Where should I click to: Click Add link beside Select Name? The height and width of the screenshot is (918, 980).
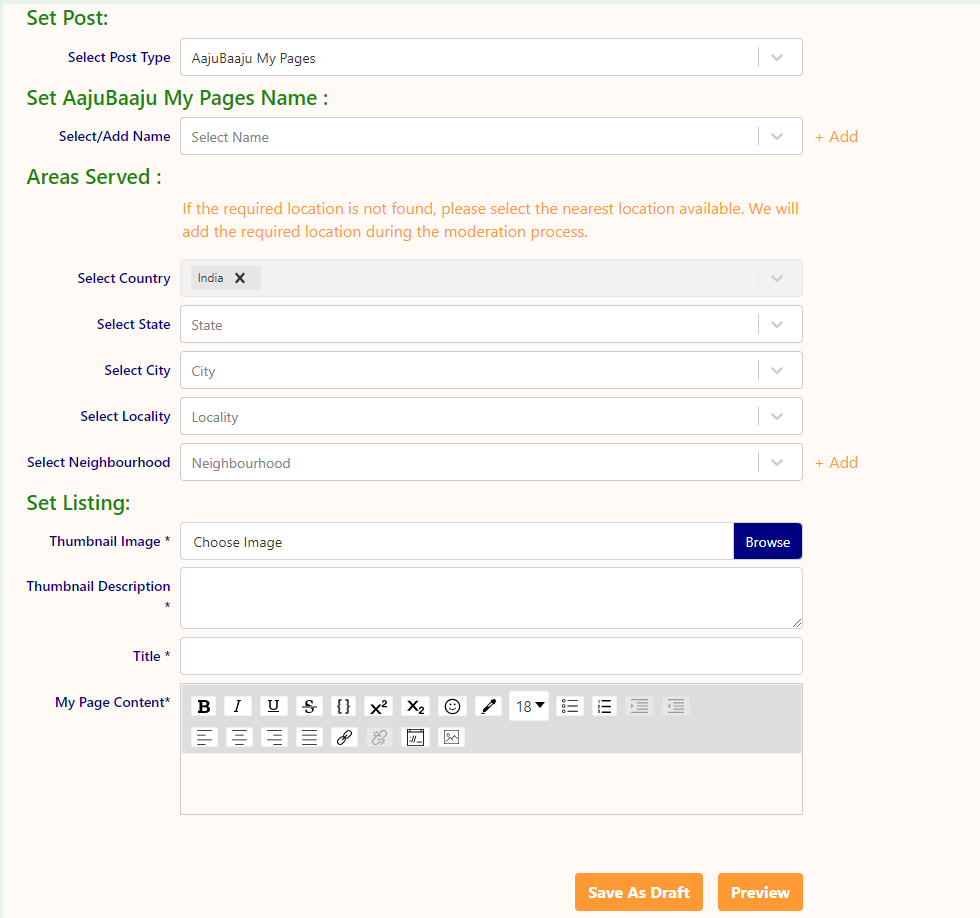836,137
